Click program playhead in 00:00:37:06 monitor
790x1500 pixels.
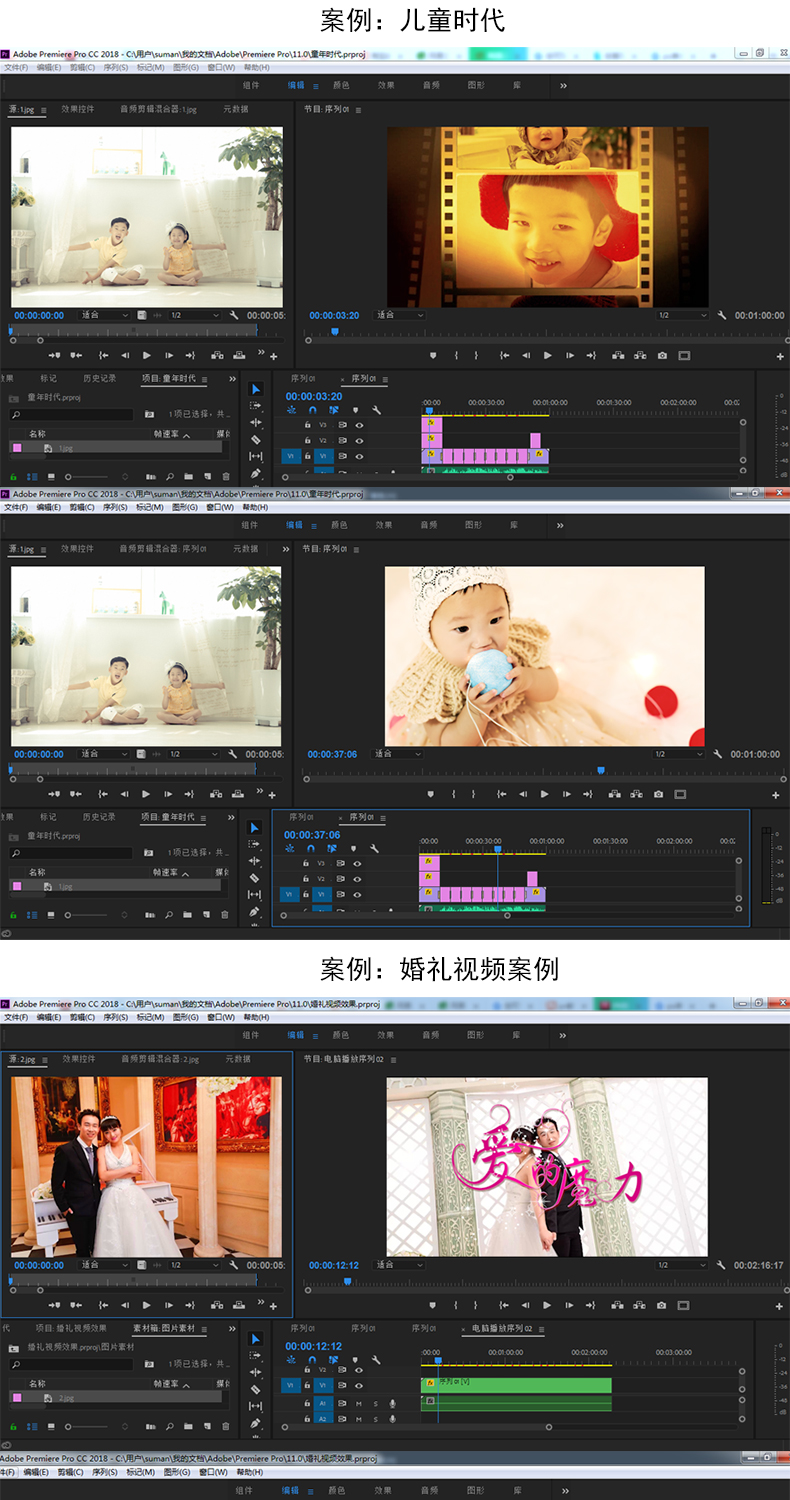coord(601,770)
